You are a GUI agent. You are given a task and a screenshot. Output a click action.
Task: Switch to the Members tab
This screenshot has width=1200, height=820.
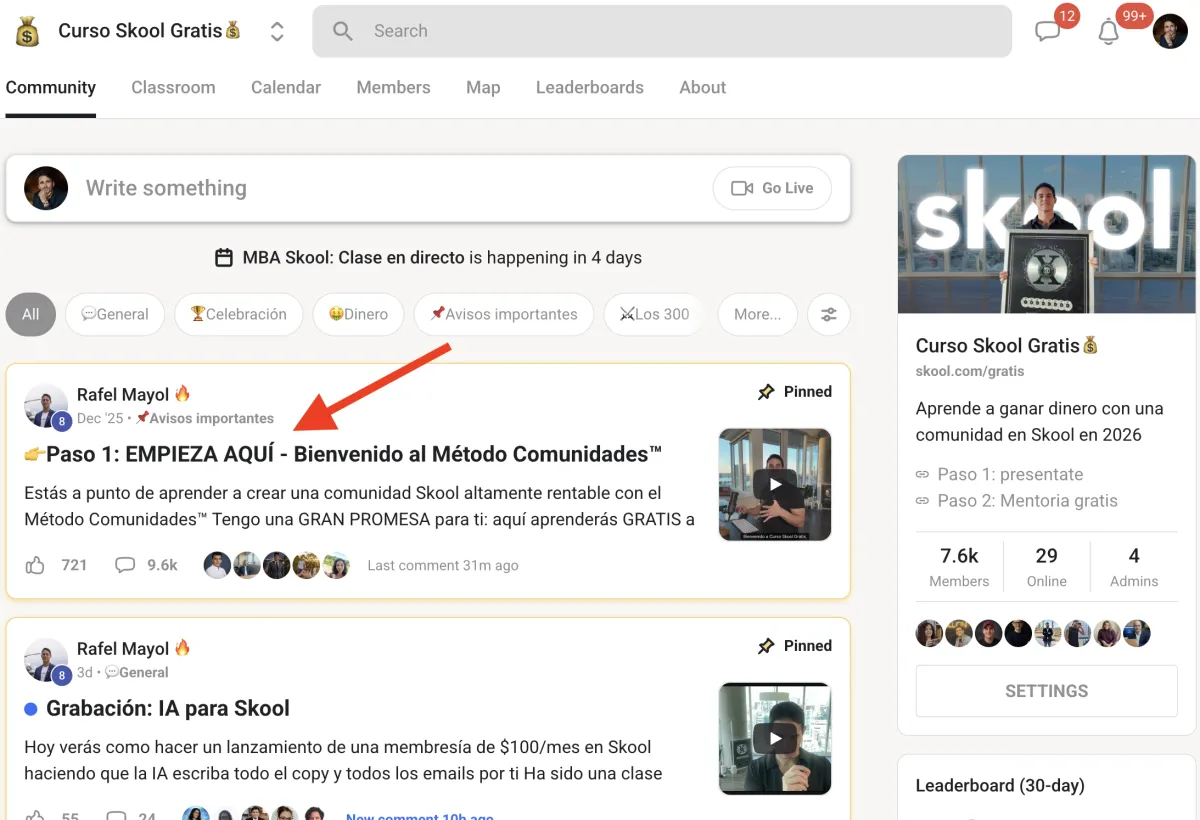(x=393, y=87)
